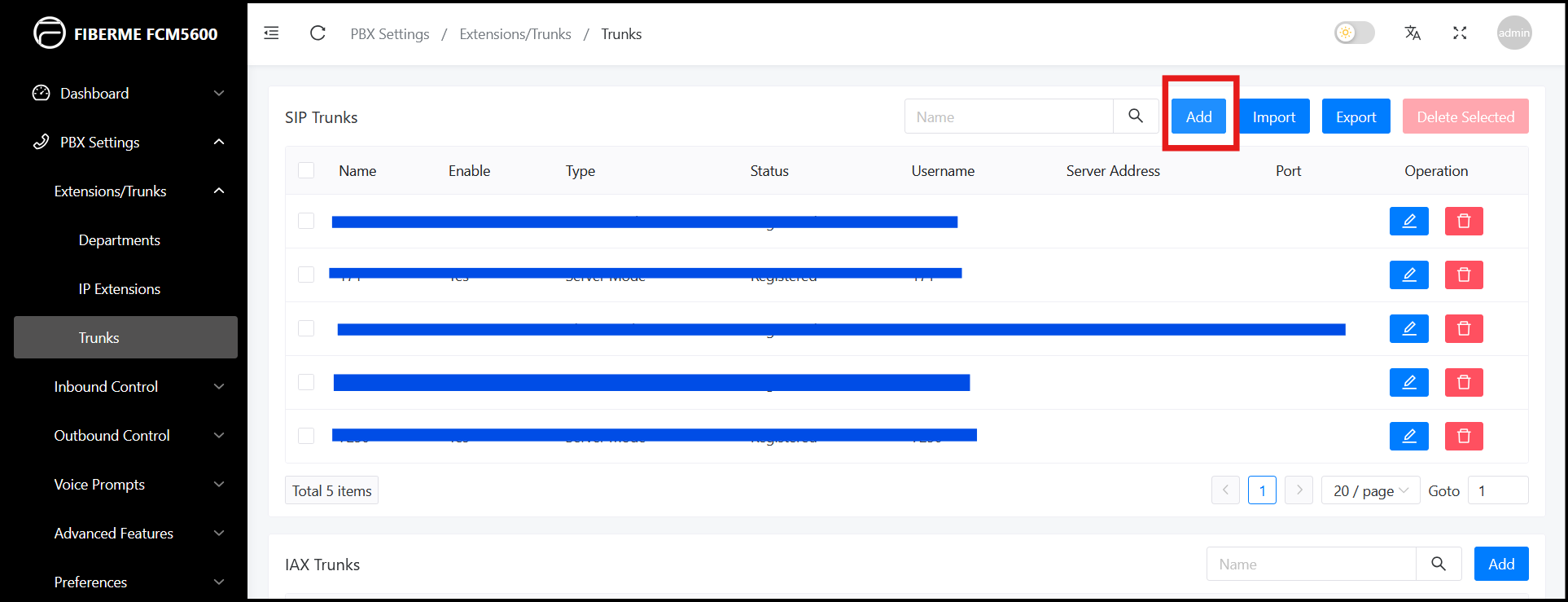Click PBX Settings breadcrumb
This screenshot has height=602, width=1568.
pos(390,34)
